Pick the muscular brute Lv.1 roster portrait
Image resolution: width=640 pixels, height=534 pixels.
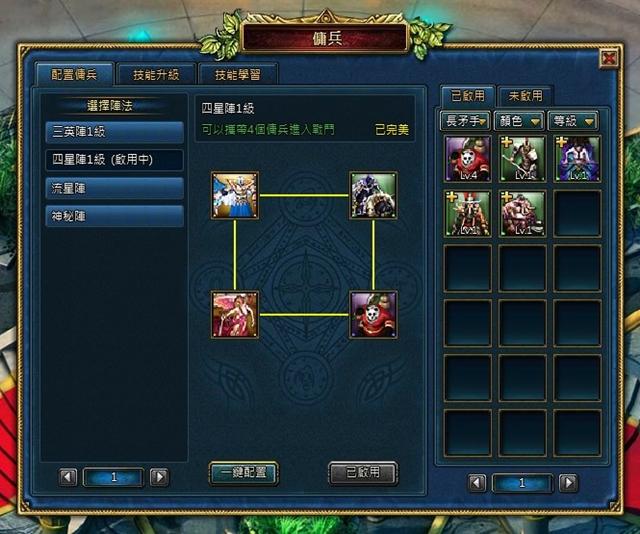pos(522,213)
